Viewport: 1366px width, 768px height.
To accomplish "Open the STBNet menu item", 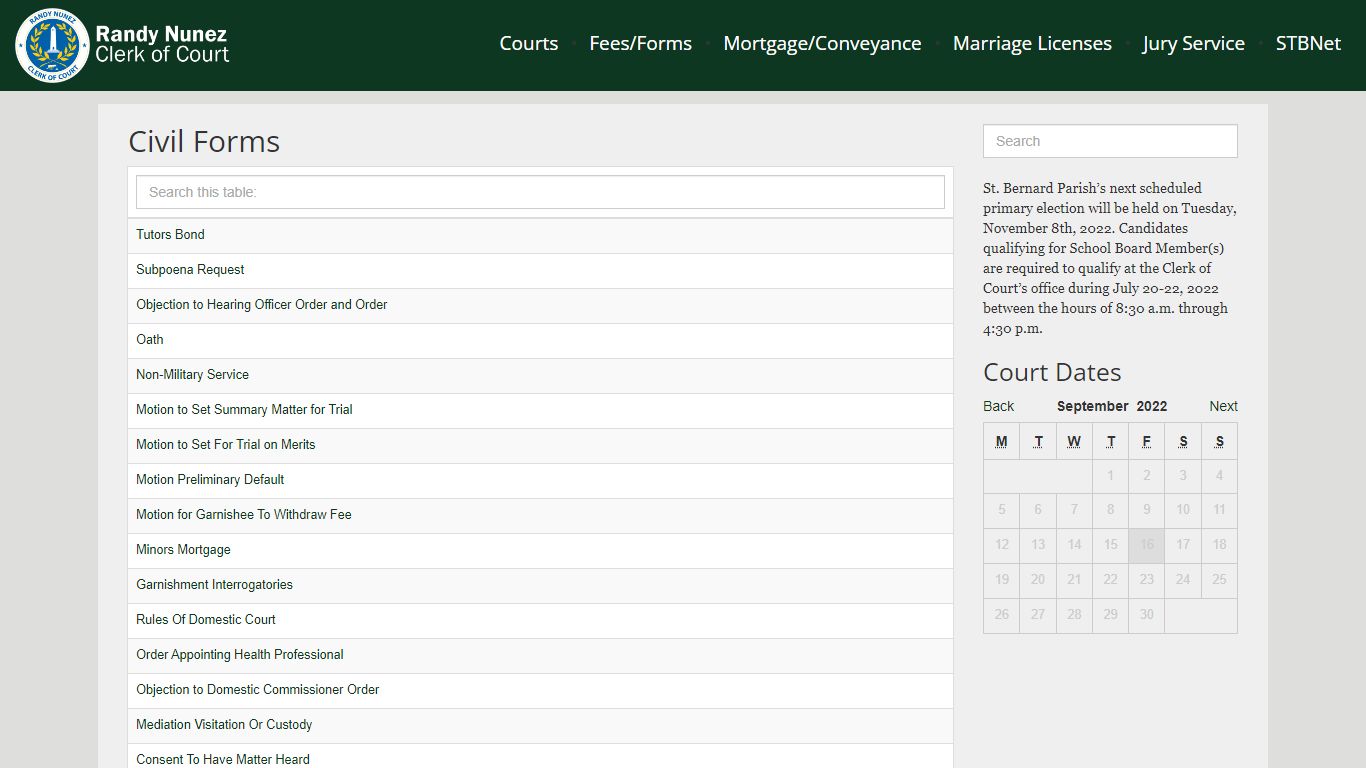I will [x=1308, y=44].
